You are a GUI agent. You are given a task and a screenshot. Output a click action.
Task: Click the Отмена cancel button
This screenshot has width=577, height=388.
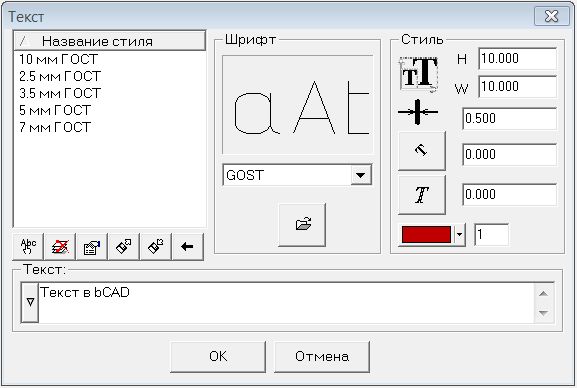point(322,357)
